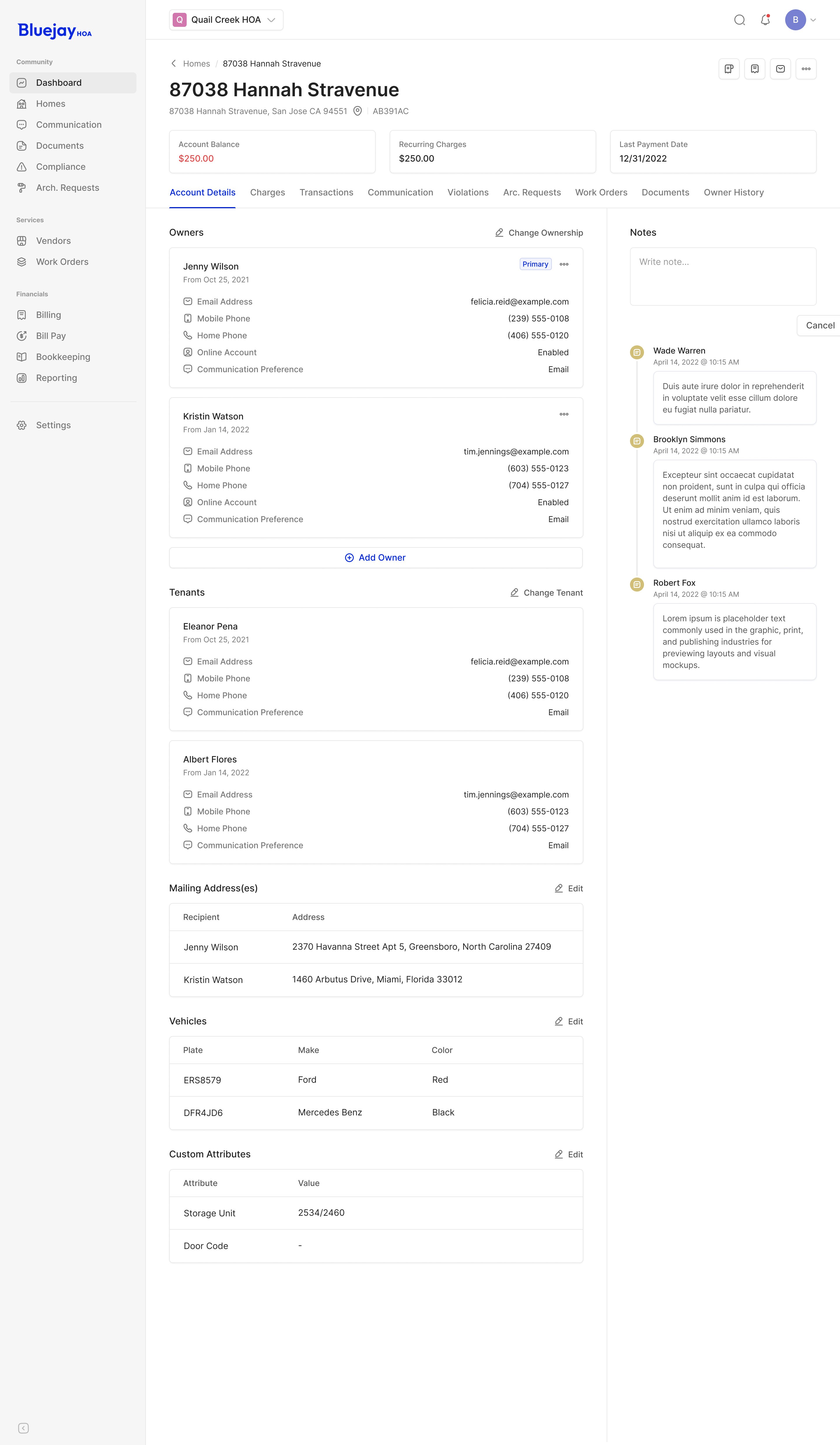Select Bookkeeping in the sidebar menu
Image resolution: width=840 pixels, height=1445 pixels.
(63, 357)
